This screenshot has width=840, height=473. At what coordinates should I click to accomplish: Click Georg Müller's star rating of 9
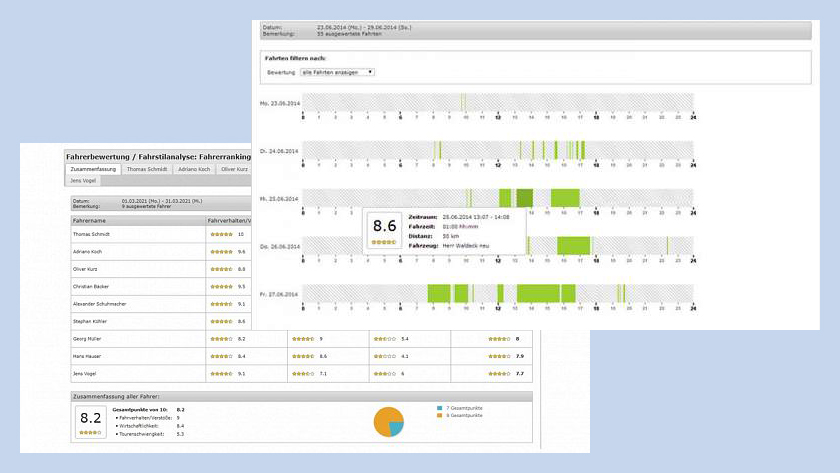tap(303, 339)
